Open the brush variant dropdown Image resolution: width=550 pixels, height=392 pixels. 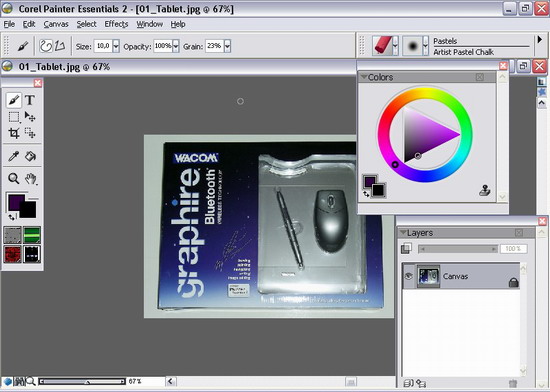point(426,46)
